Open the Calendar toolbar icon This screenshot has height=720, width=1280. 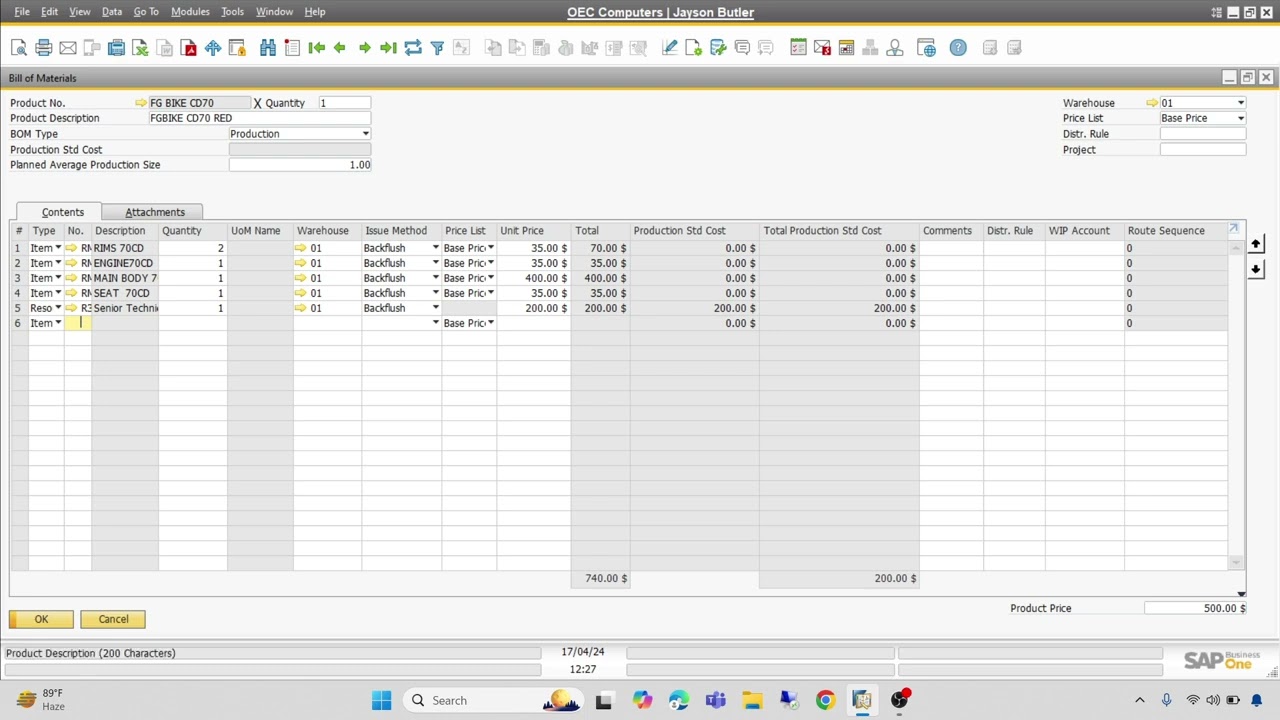click(x=846, y=48)
